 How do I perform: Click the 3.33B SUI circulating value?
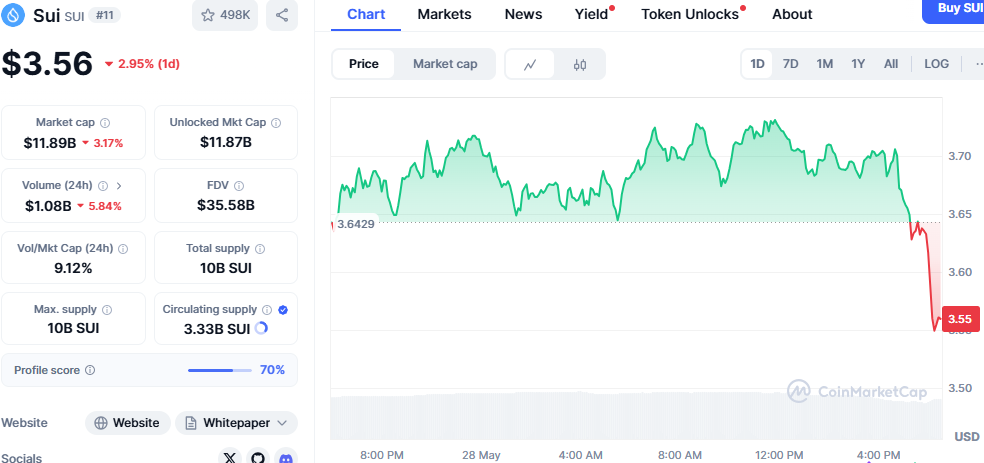click(x=217, y=329)
